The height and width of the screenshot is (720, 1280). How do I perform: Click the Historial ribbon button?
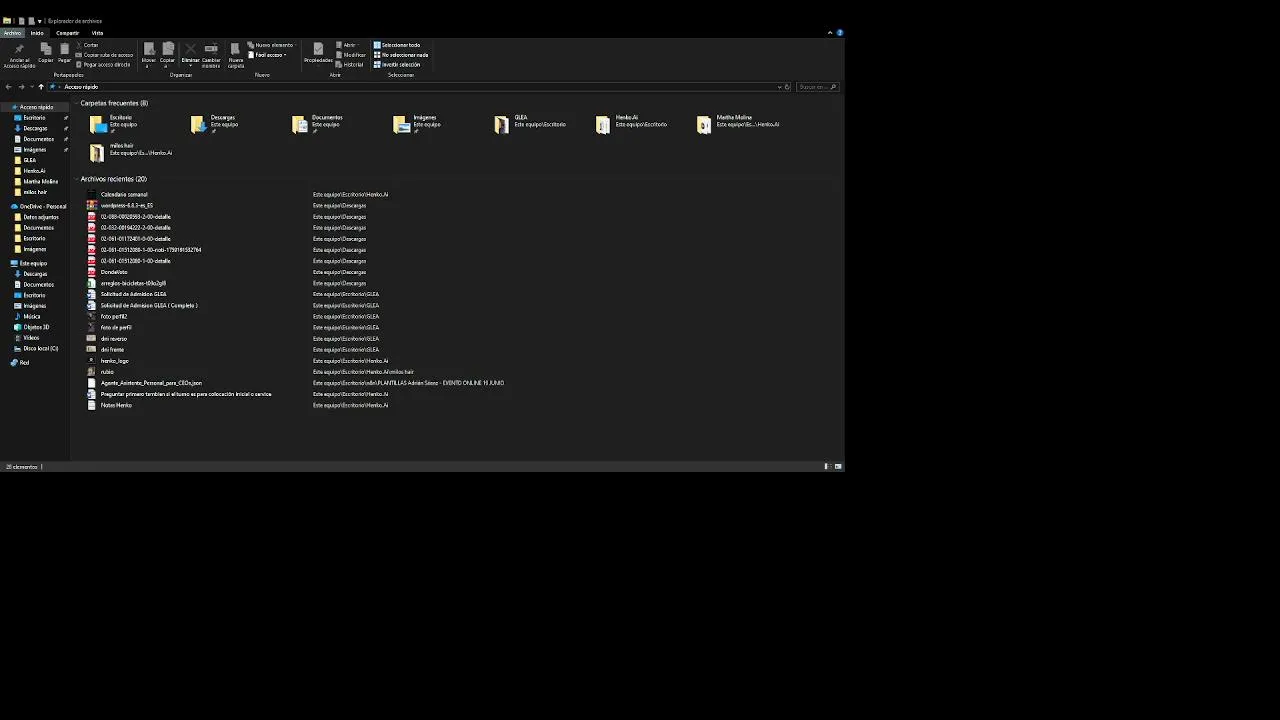(x=350, y=64)
